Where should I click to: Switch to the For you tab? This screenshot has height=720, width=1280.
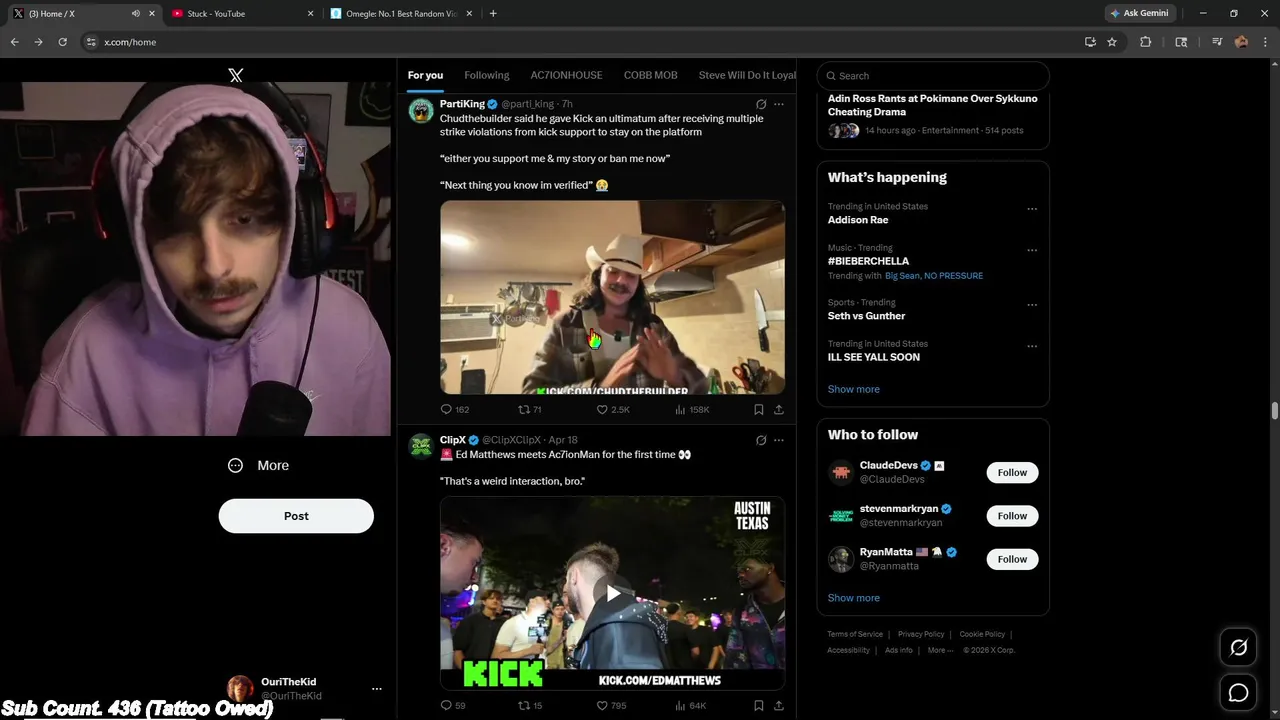[425, 75]
